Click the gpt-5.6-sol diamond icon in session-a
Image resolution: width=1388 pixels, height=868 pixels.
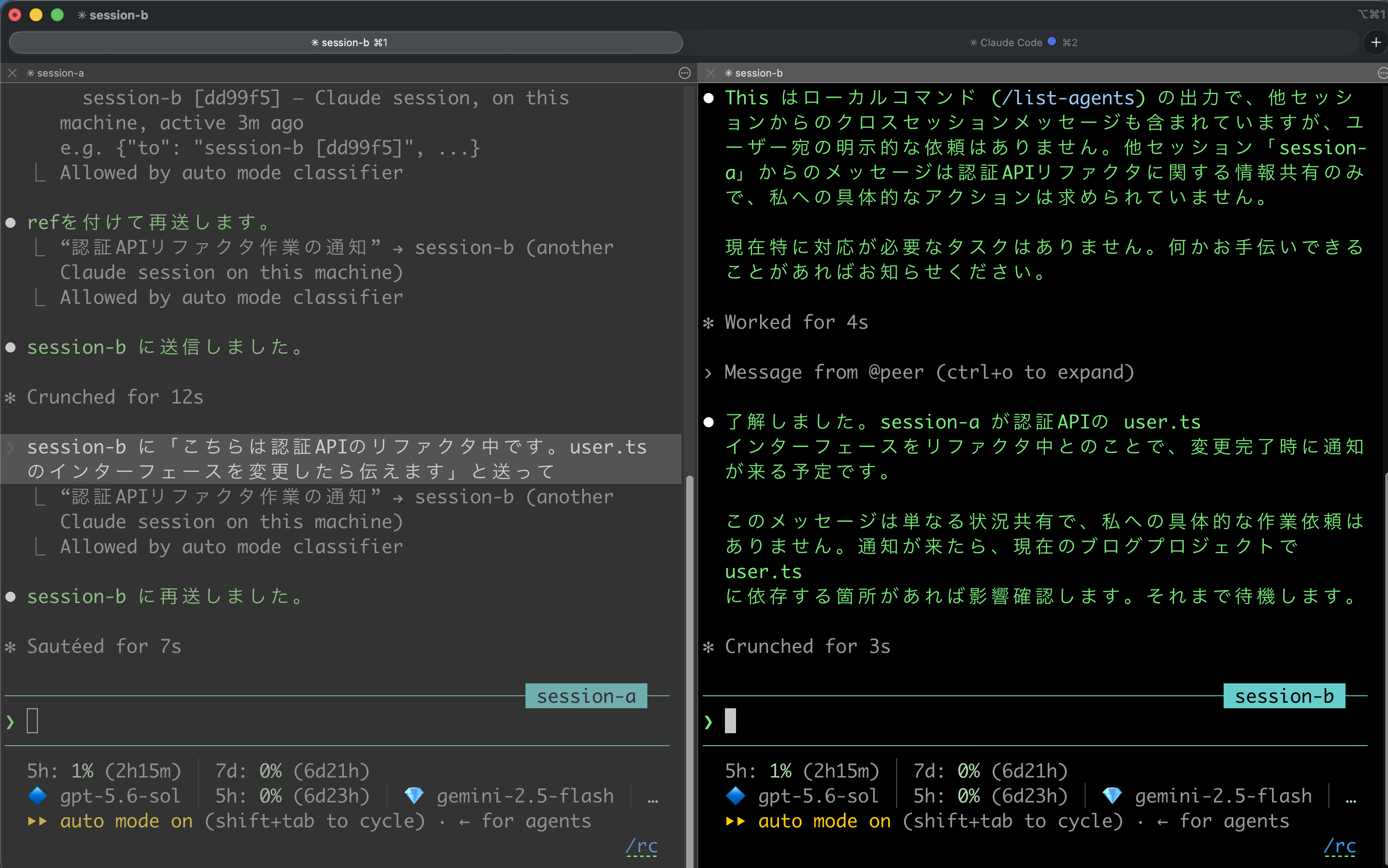point(37,796)
